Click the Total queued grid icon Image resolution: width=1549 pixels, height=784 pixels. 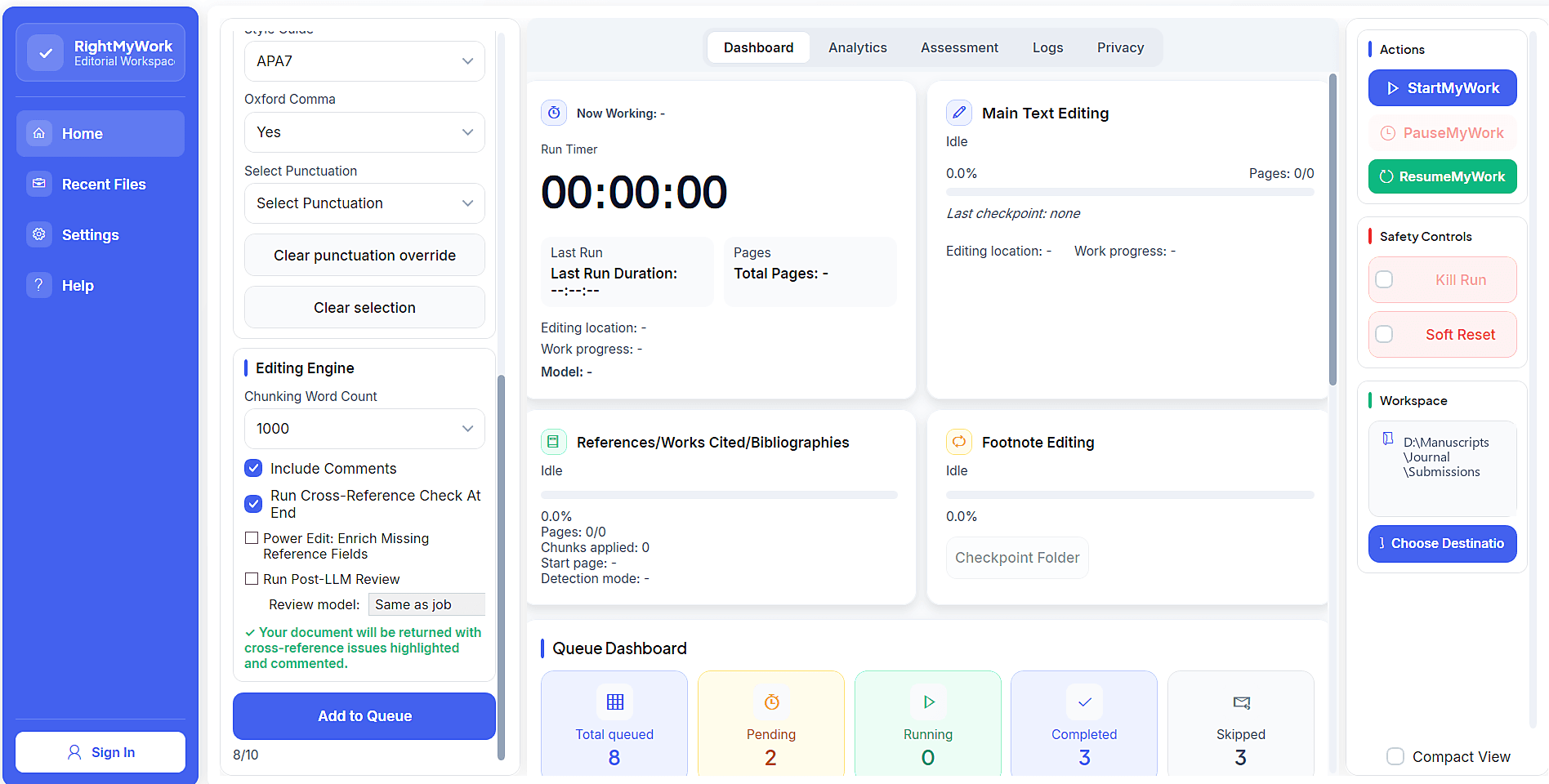(615, 702)
